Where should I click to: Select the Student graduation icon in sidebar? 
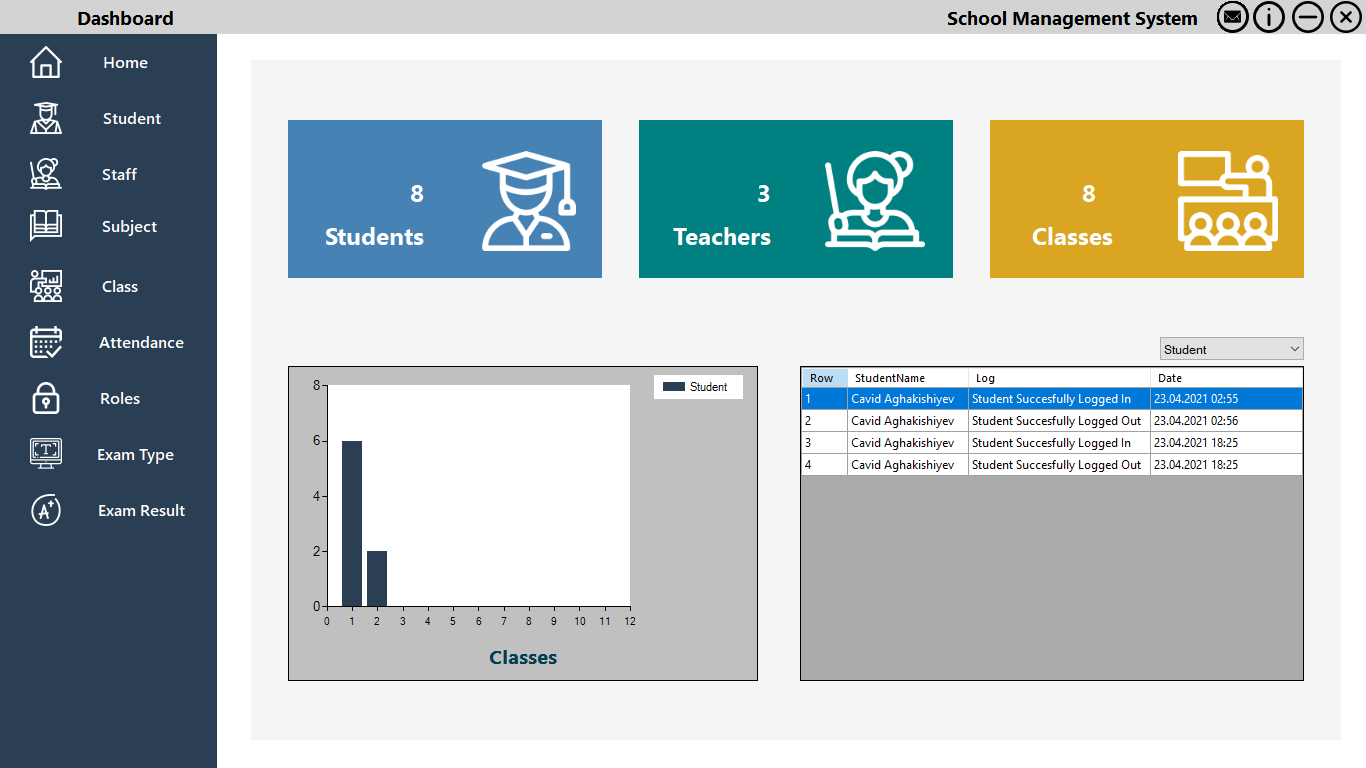coord(45,118)
